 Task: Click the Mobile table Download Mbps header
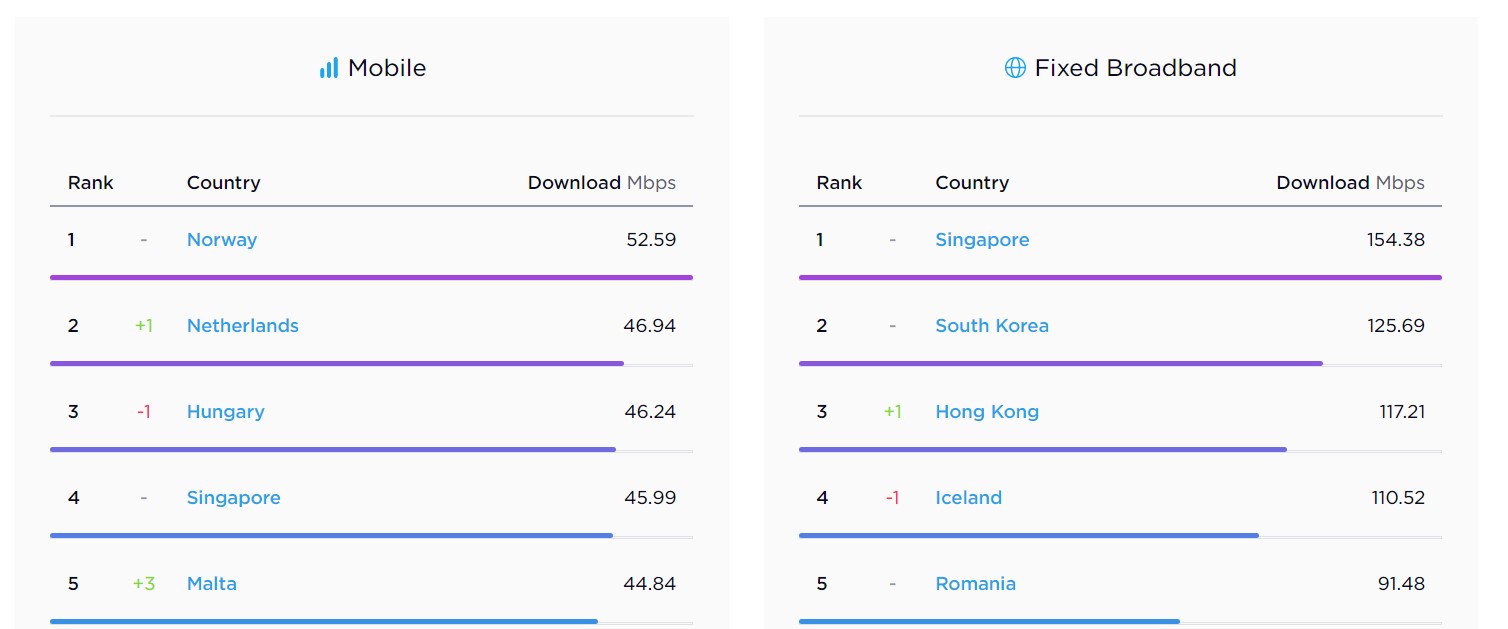pyautogui.click(x=602, y=183)
